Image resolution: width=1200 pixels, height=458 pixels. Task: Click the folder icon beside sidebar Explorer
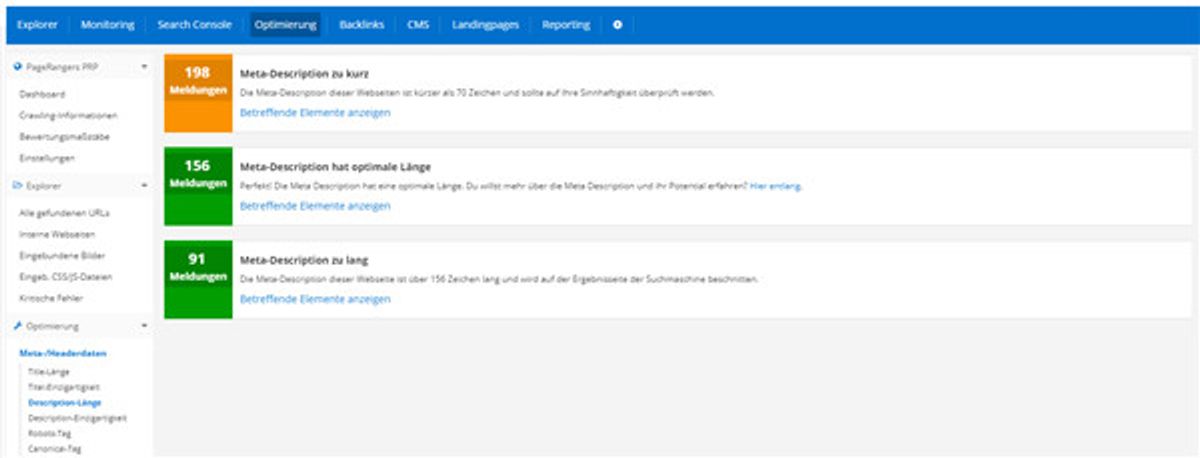click(17, 185)
